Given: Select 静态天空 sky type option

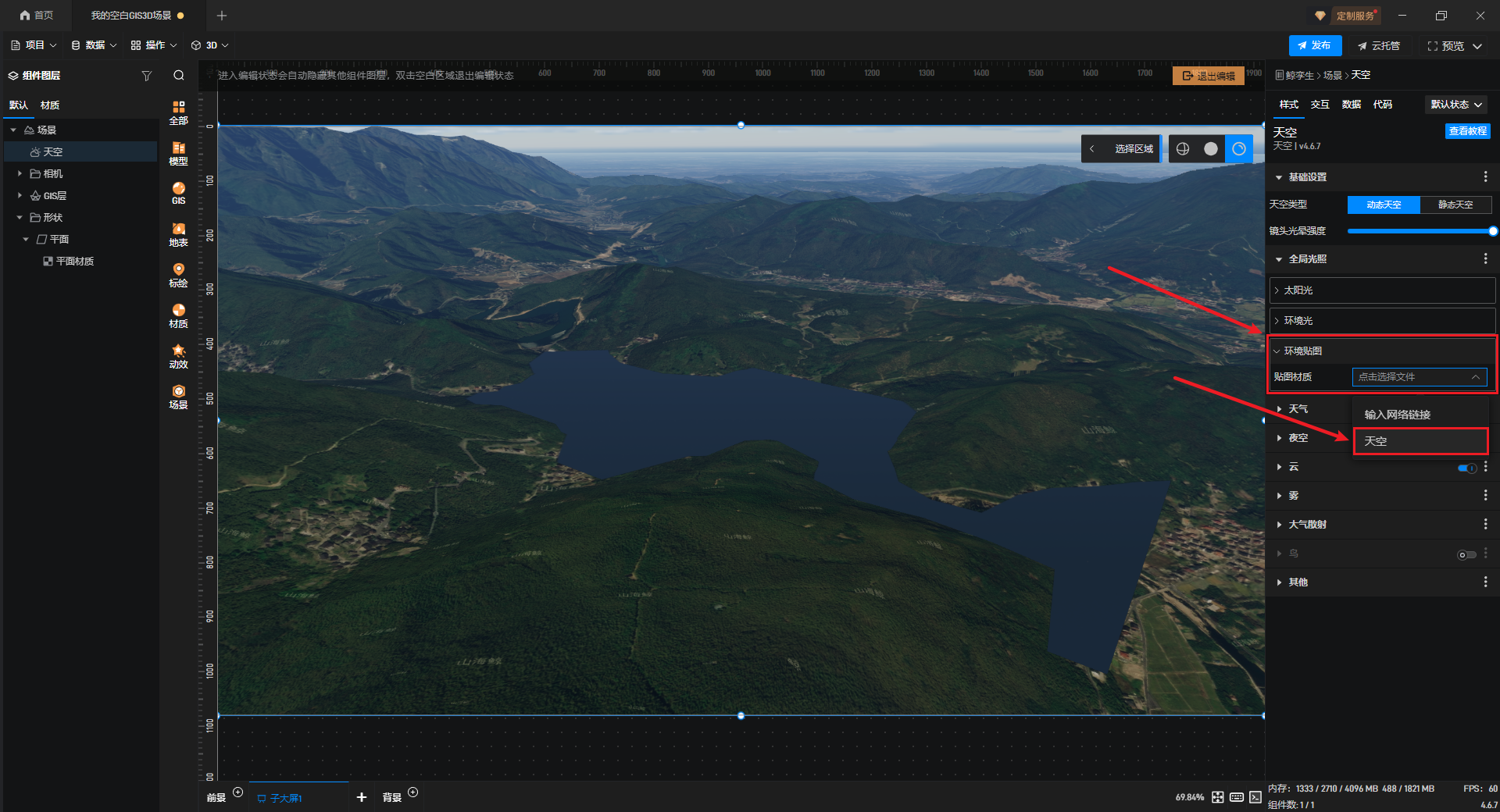Looking at the screenshot, I should pos(1455,205).
